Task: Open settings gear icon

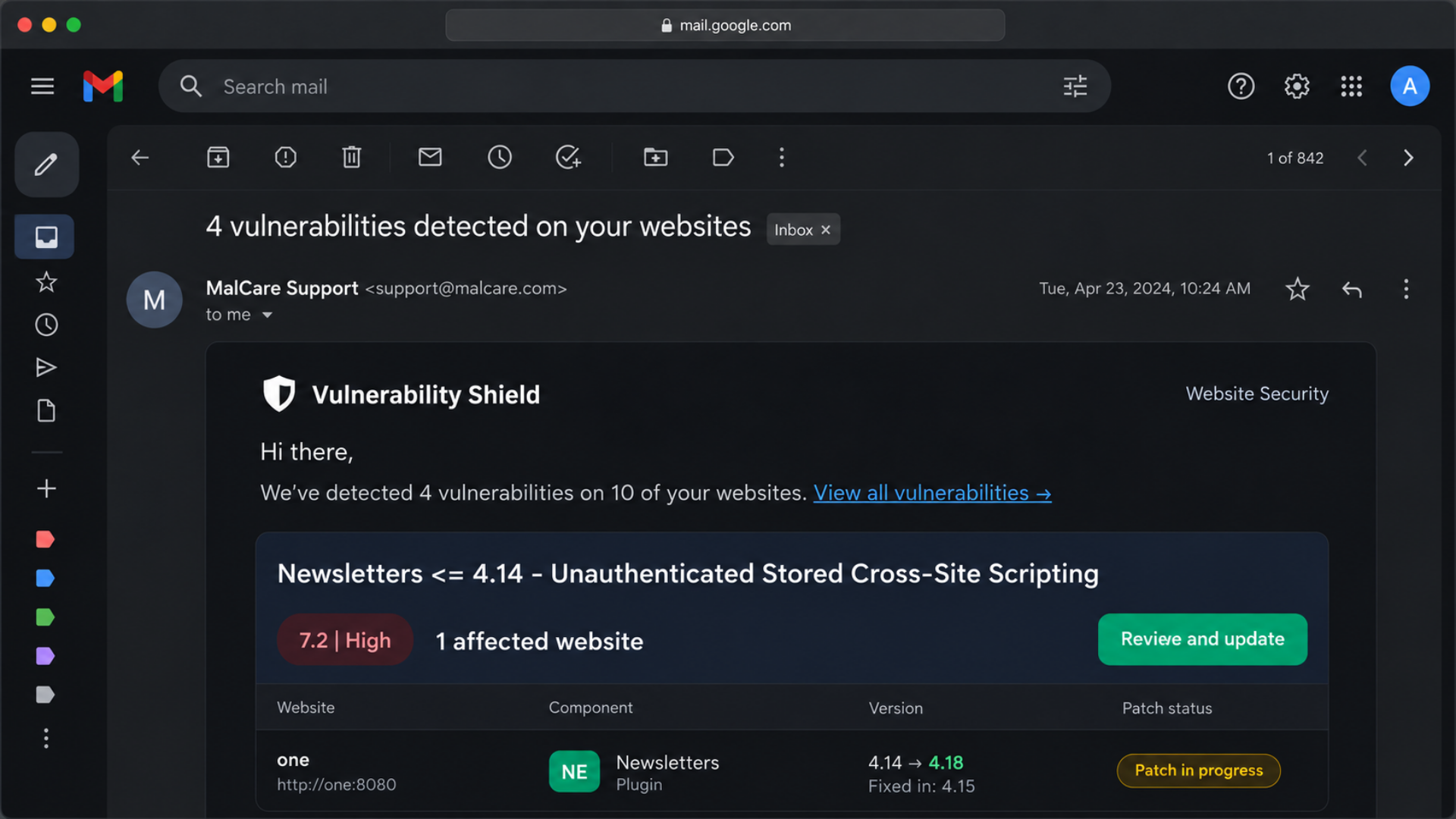Action: pos(1297,86)
